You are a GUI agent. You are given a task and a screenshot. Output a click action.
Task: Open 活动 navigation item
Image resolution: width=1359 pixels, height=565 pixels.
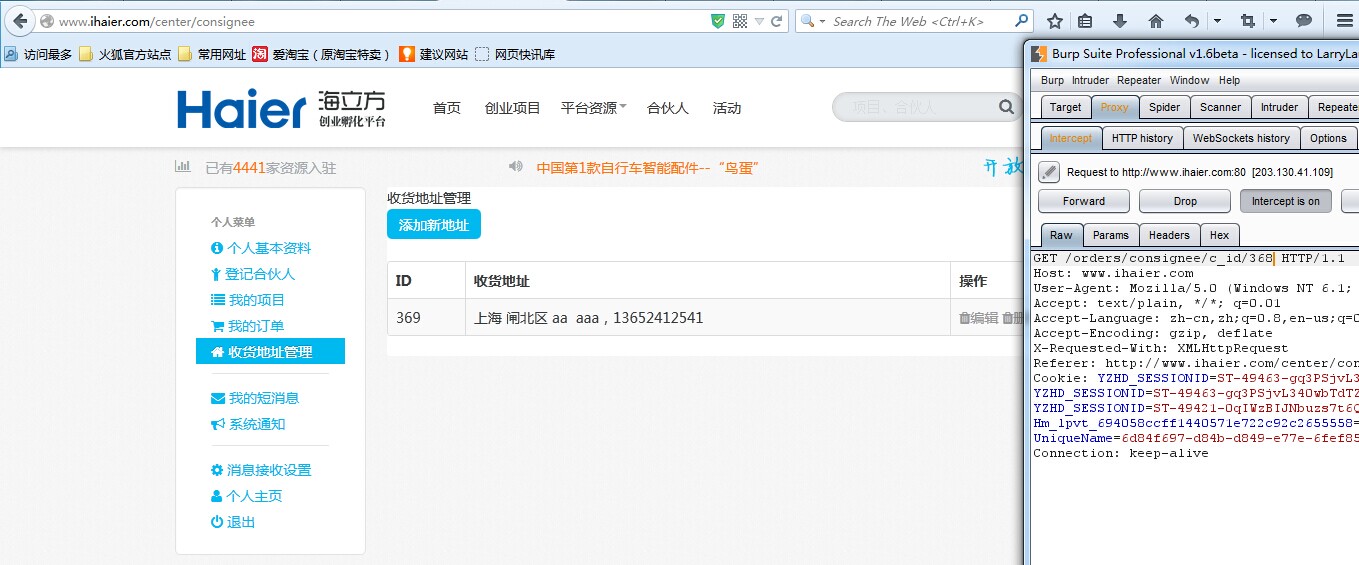727,108
